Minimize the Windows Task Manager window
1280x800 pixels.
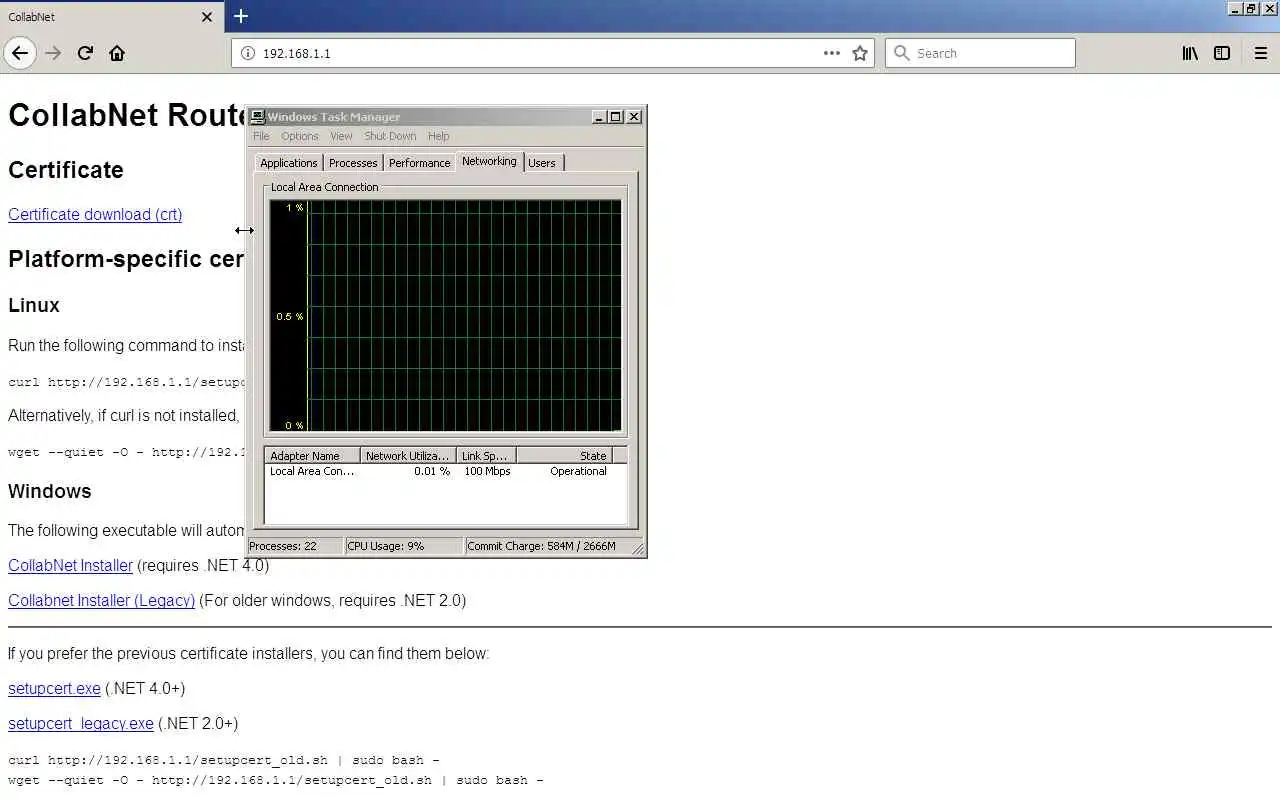(x=599, y=117)
